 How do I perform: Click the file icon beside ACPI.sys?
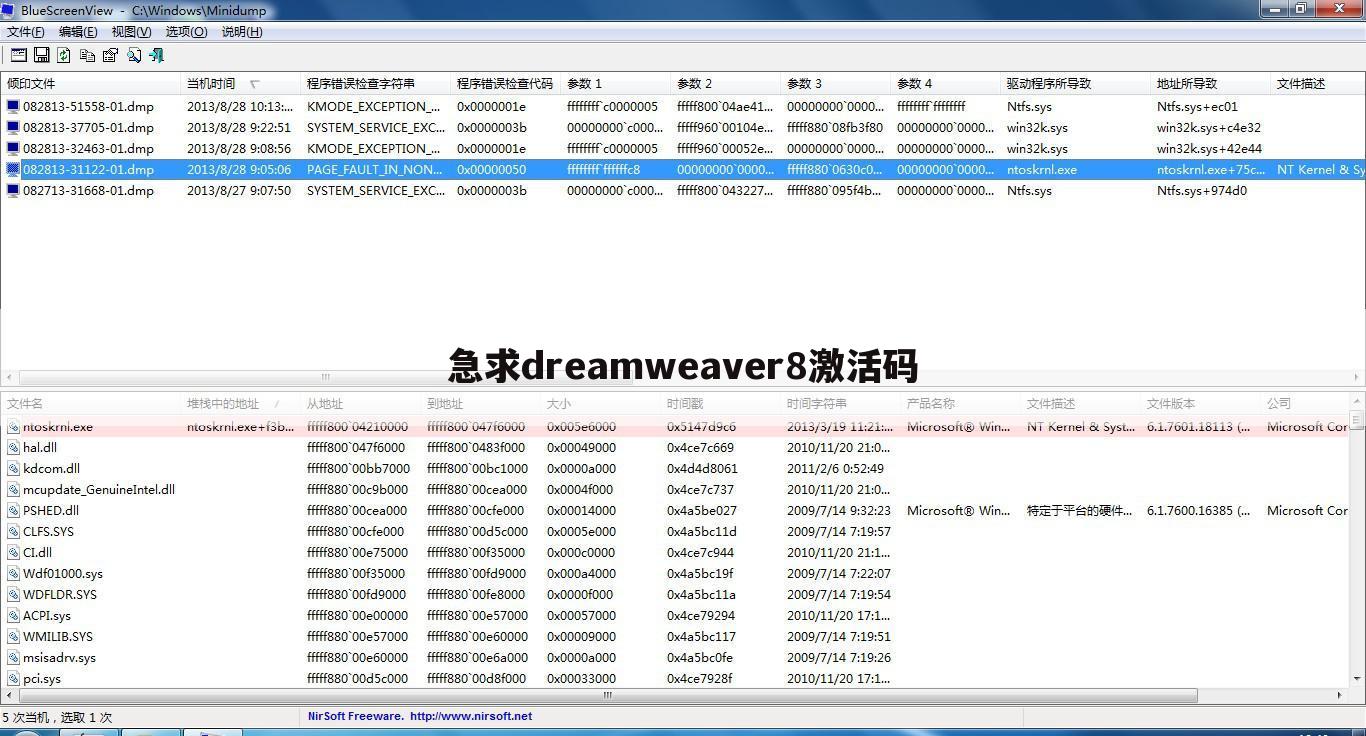coord(13,615)
